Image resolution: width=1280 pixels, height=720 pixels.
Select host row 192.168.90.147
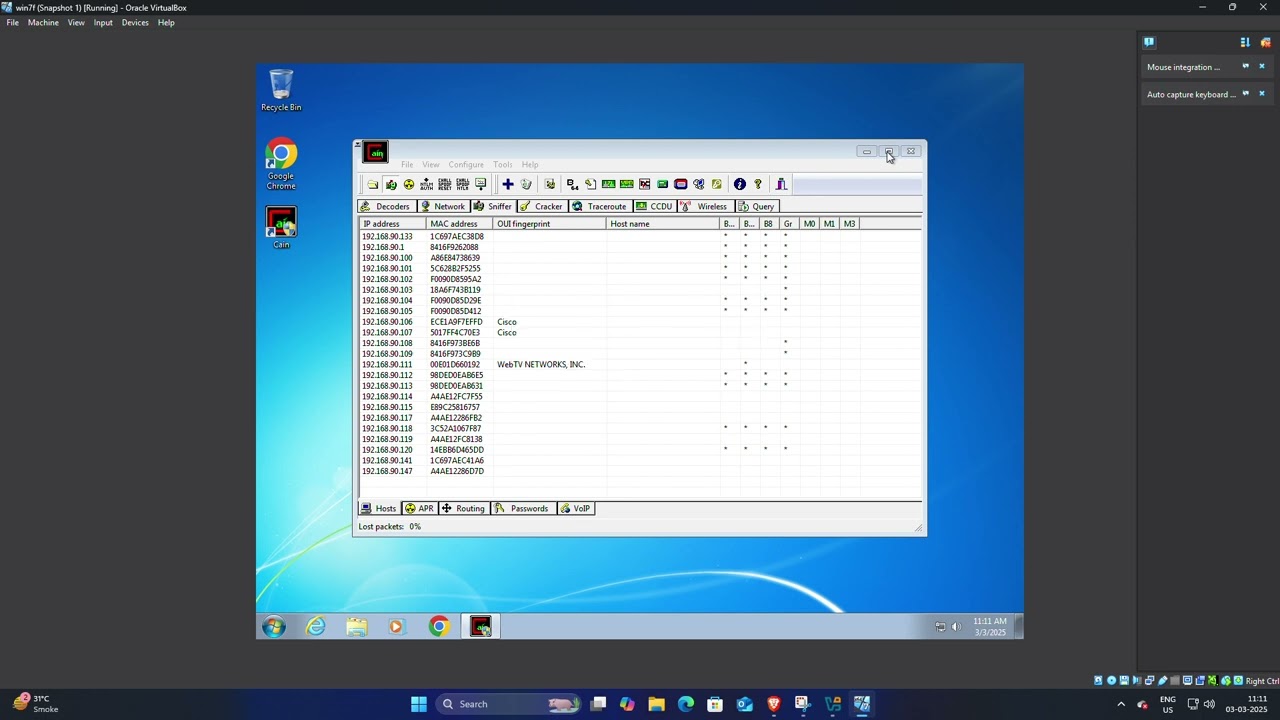(640, 471)
